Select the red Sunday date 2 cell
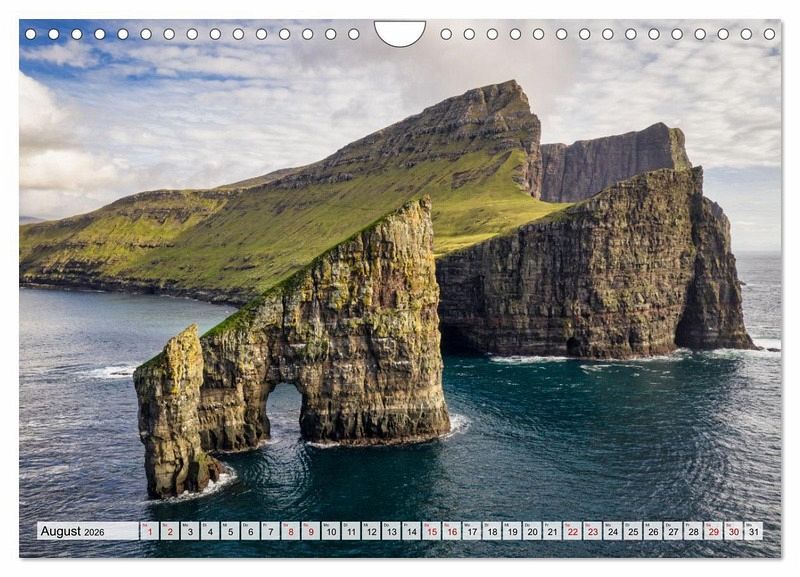This screenshot has height=577, width=800. point(170,531)
